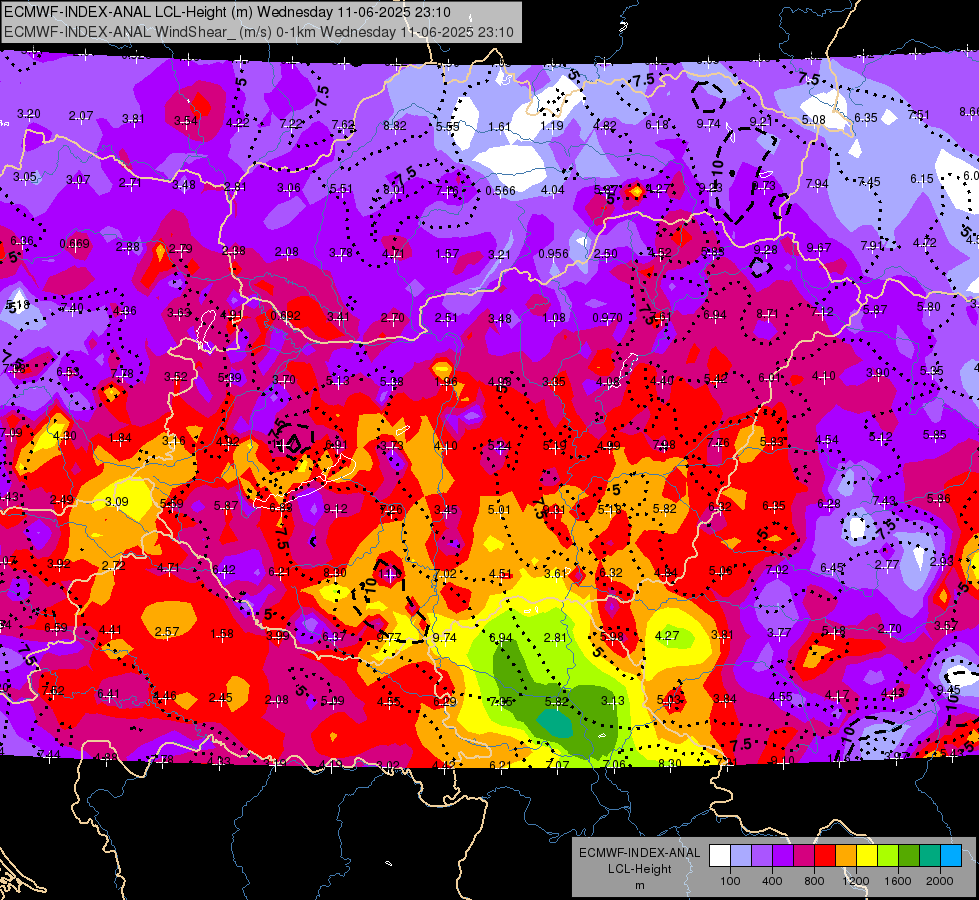Select the white legend color swatch
The width and height of the screenshot is (979, 900).
pyautogui.click(x=720, y=856)
